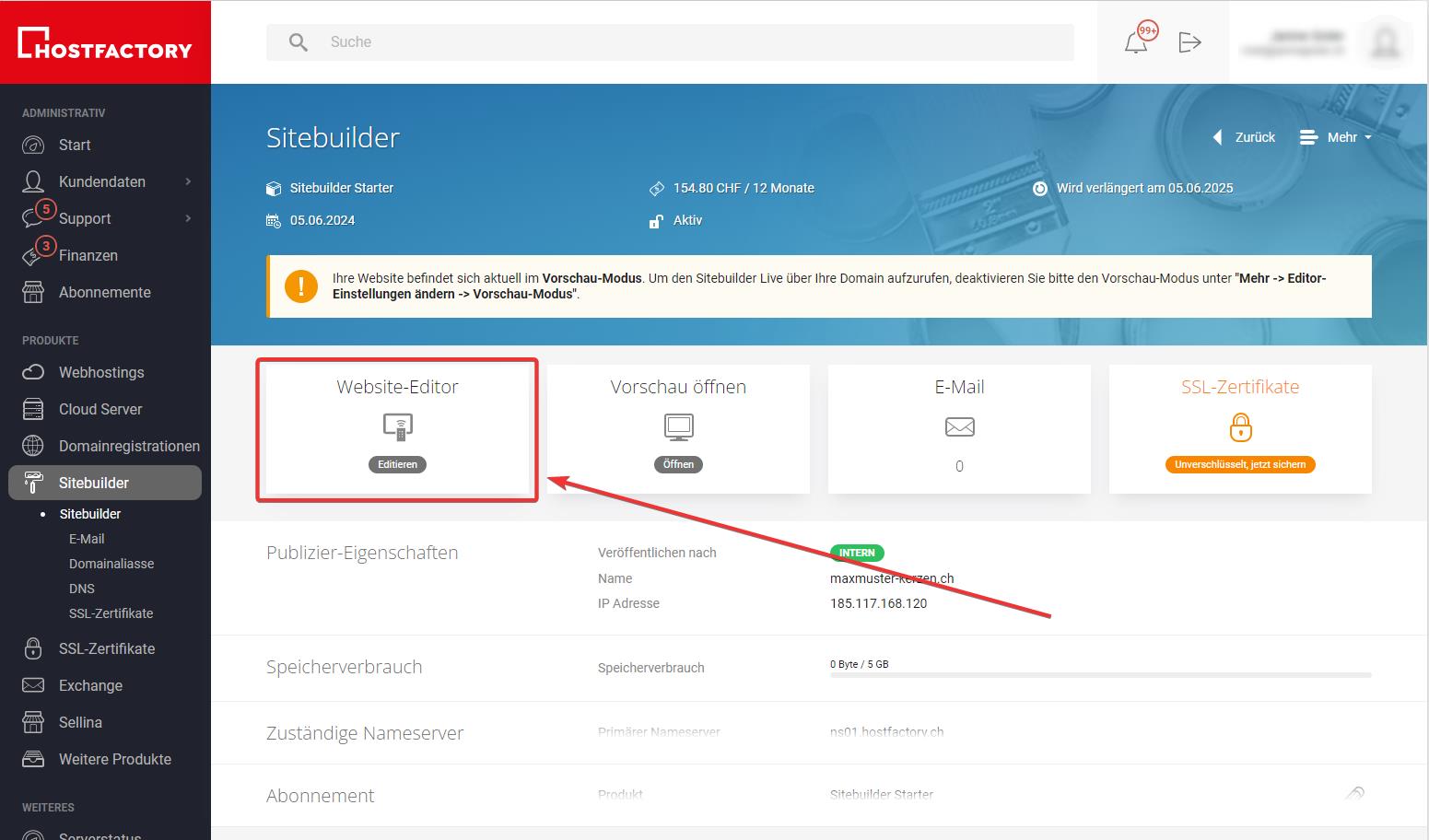The height and width of the screenshot is (840, 1429).
Task: Click the 05.06.2024 start date
Action: pyautogui.click(x=322, y=220)
